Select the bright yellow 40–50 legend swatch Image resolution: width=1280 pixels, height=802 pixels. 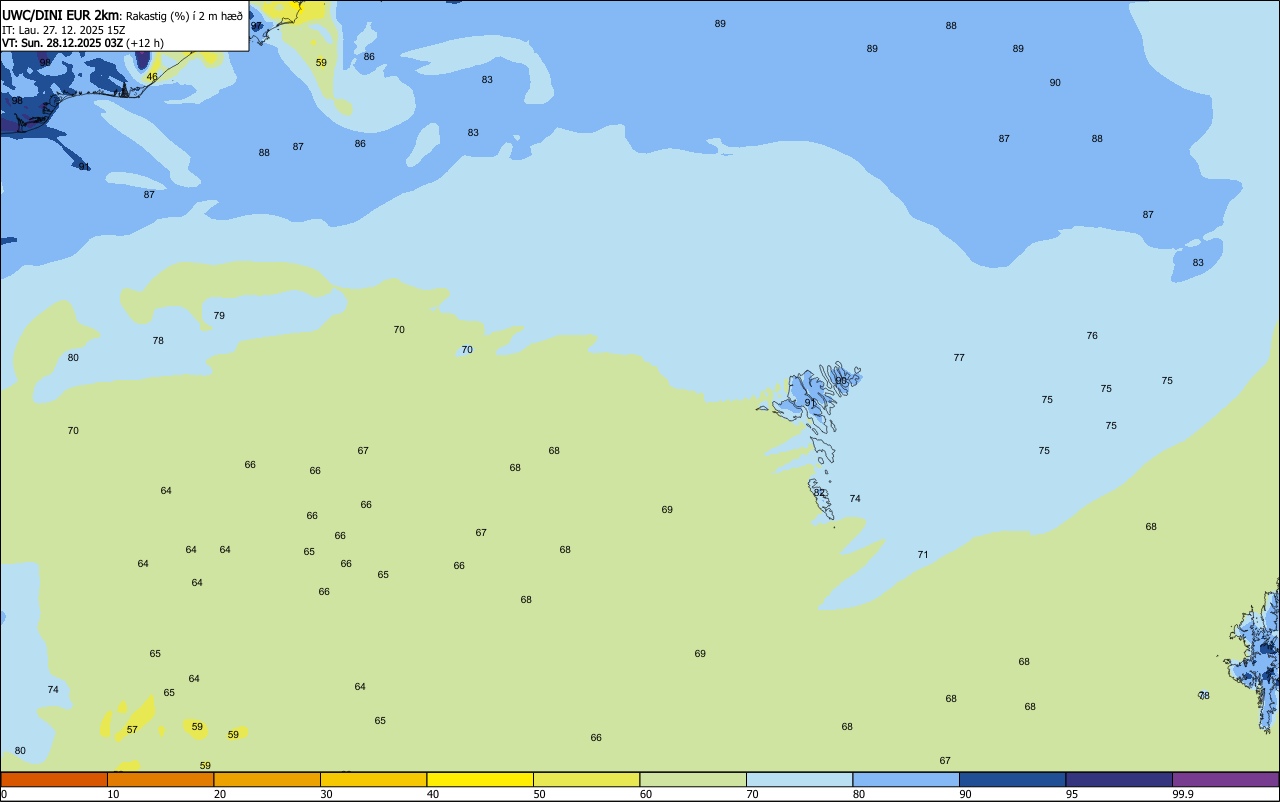[x=480, y=779]
